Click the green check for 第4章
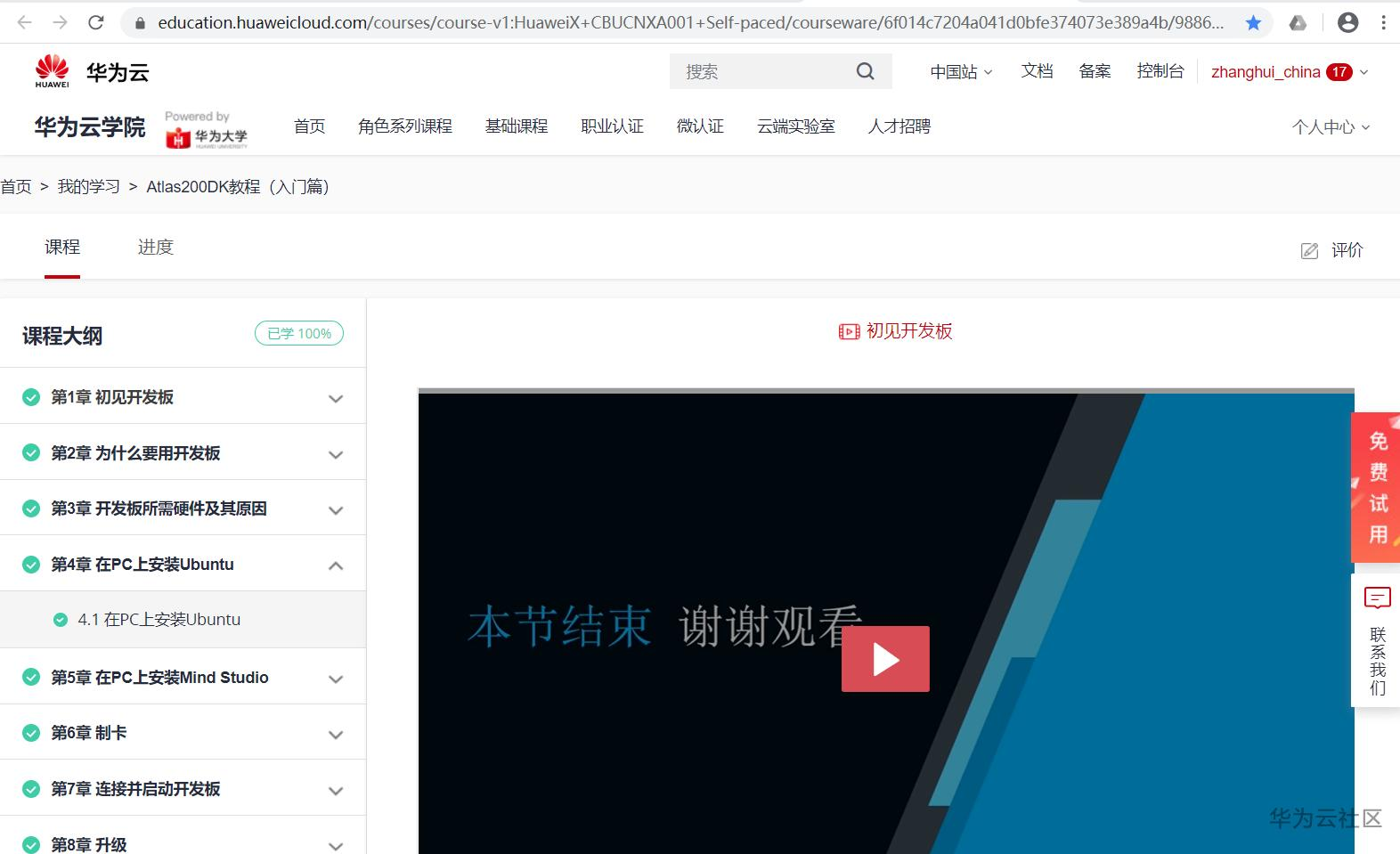This screenshot has width=1400, height=854. pyautogui.click(x=31, y=565)
